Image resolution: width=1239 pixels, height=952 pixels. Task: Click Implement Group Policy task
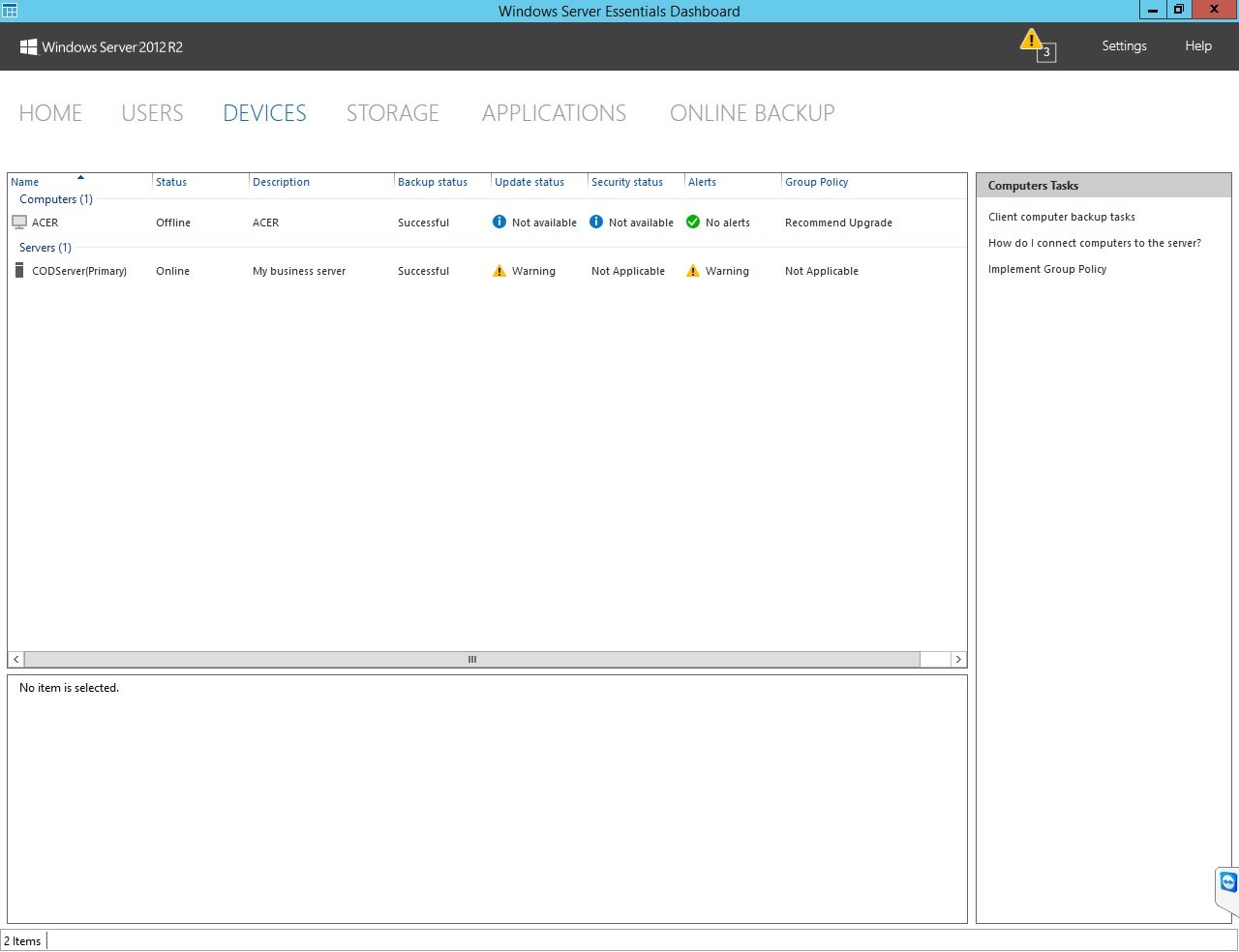pyautogui.click(x=1046, y=269)
